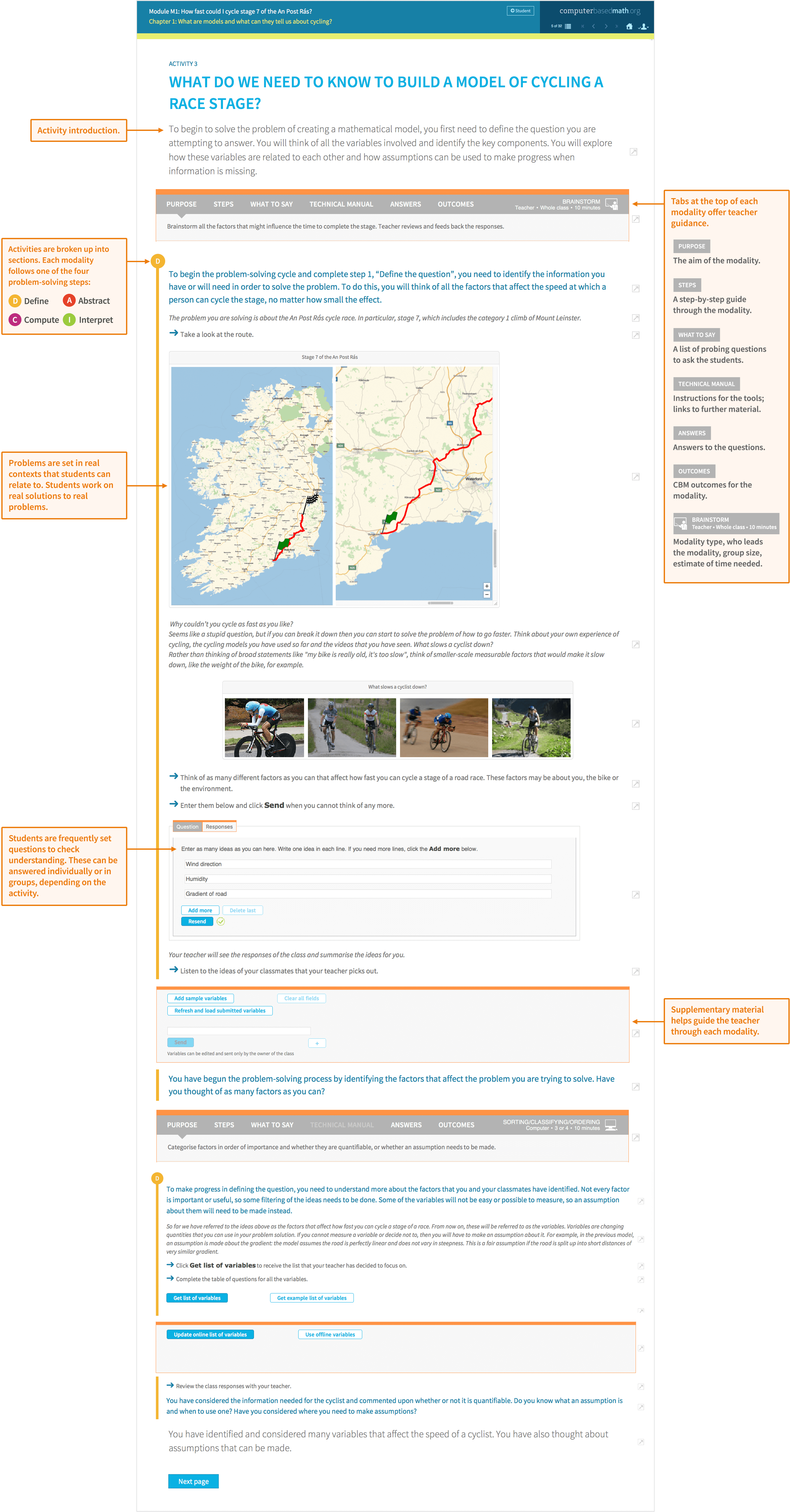Click the computerbasedmath.org logo
Screen dimensions: 791x1512
click(600, 11)
